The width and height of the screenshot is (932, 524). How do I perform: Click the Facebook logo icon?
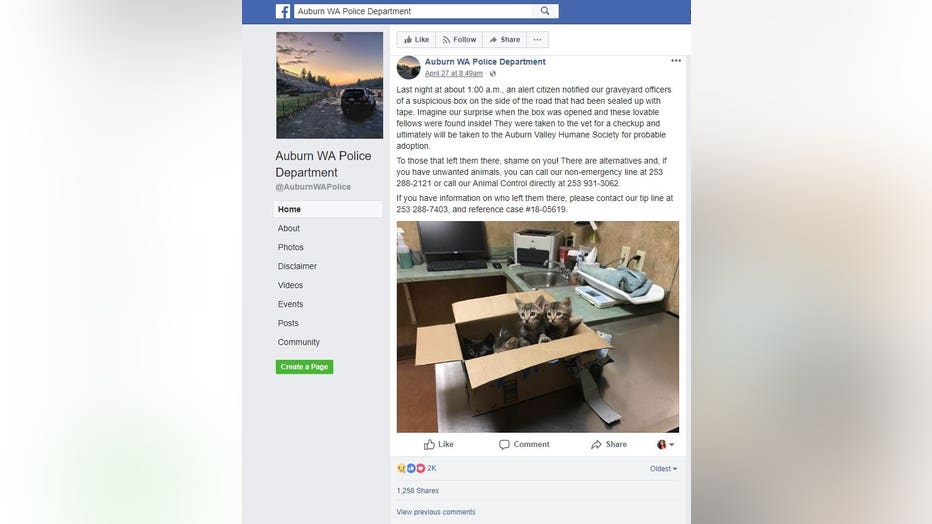tap(283, 11)
